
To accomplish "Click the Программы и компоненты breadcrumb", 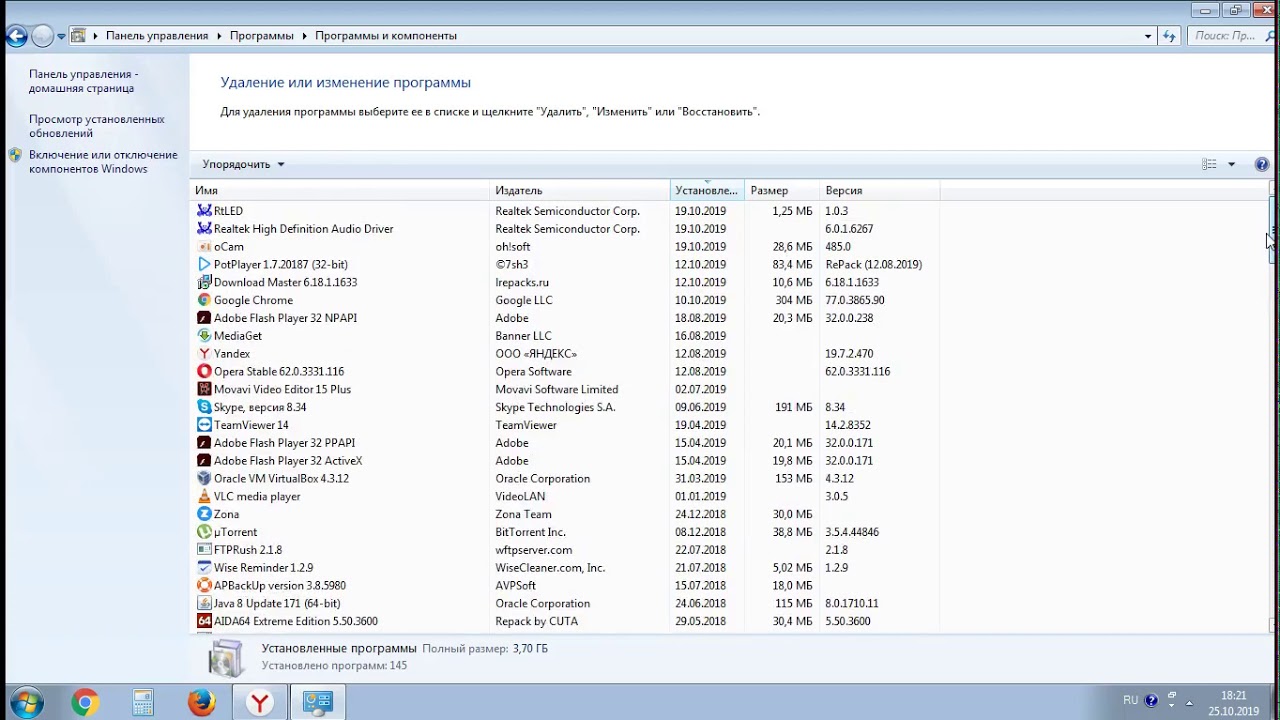I will click(x=386, y=36).
